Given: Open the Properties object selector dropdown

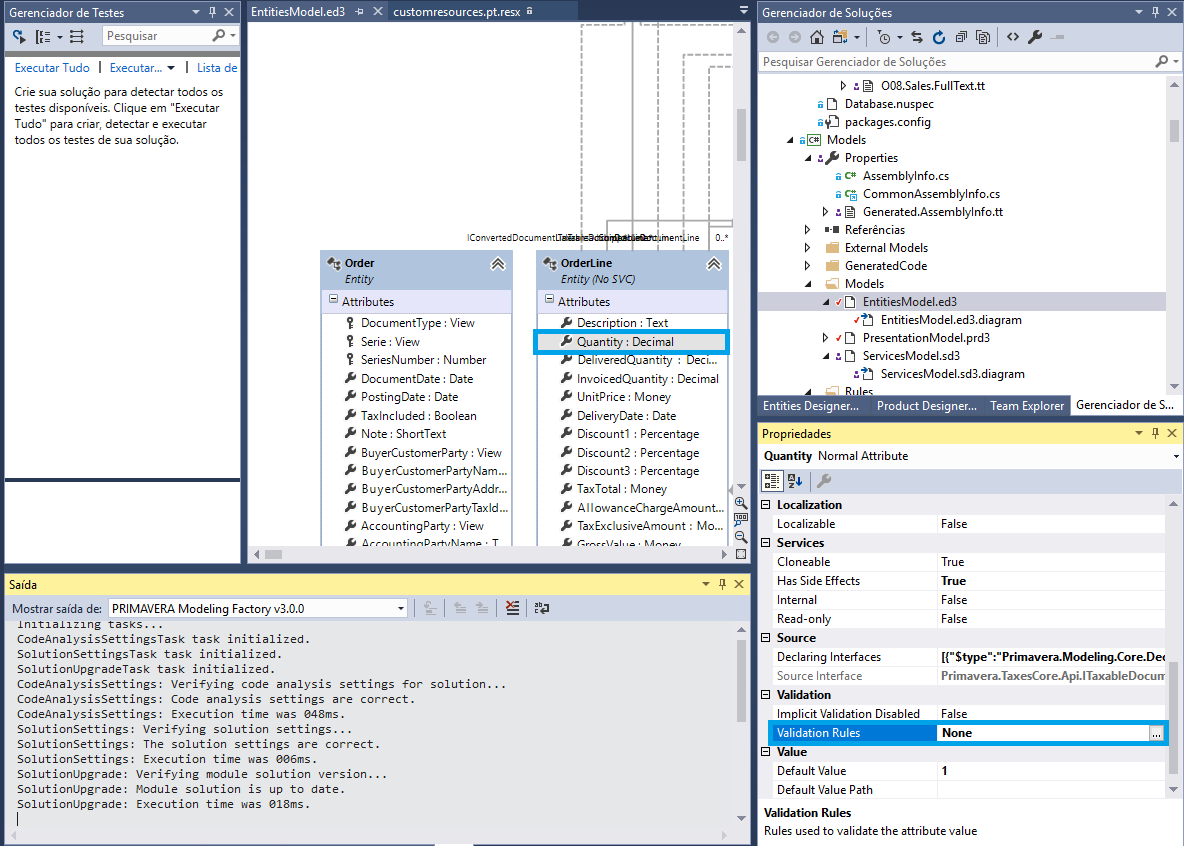Looking at the screenshot, I should pyautogui.click(x=1175, y=456).
